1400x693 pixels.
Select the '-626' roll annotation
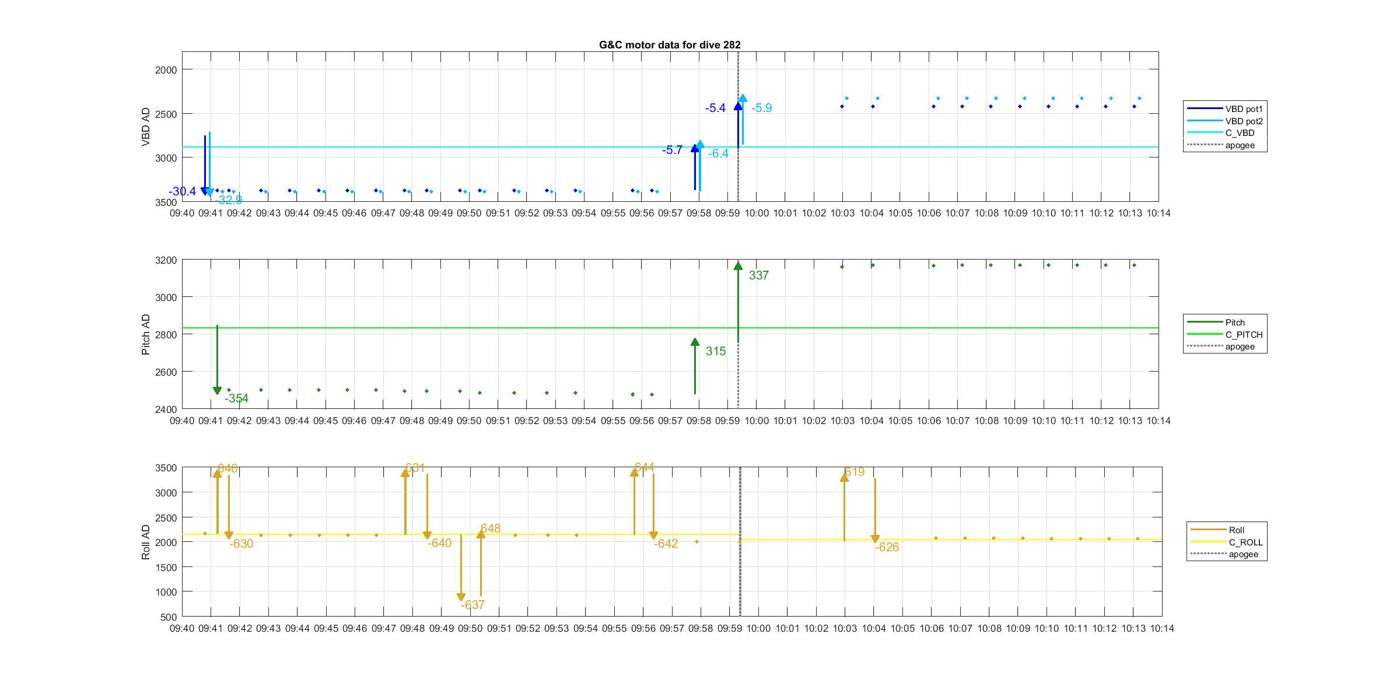(x=887, y=548)
